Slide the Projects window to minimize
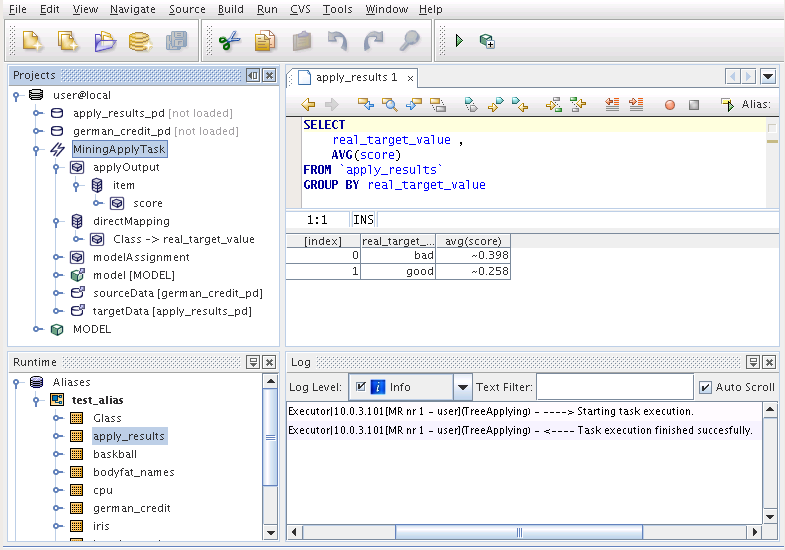This screenshot has width=785, height=550. click(253, 76)
